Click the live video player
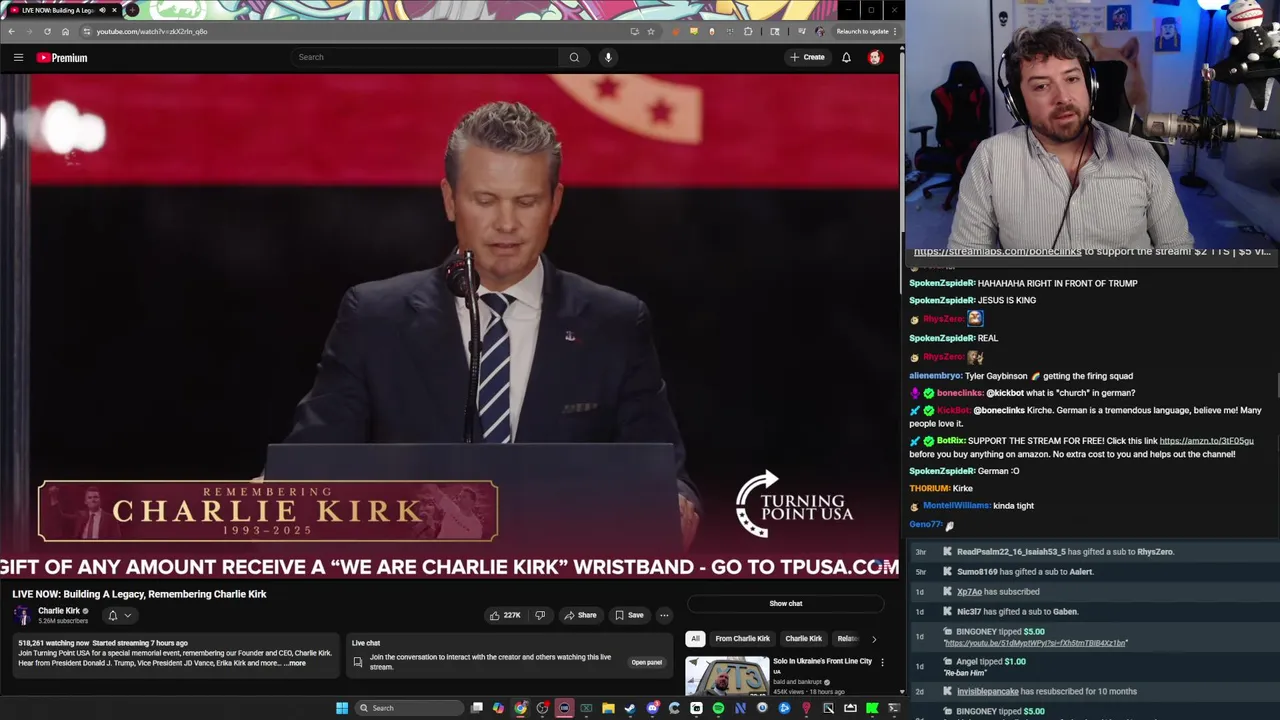The width and height of the screenshot is (1280, 720). [x=449, y=326]
